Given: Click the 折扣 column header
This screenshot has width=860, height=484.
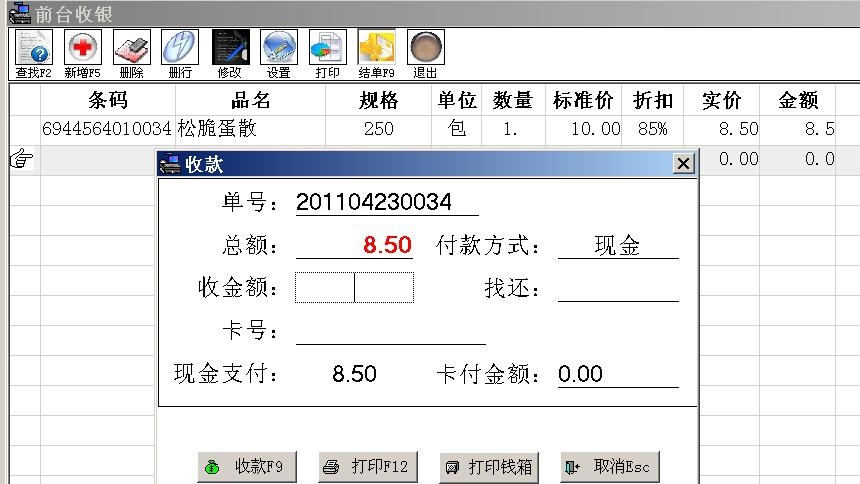Looking at the screenshot, I should click(653, 100).
